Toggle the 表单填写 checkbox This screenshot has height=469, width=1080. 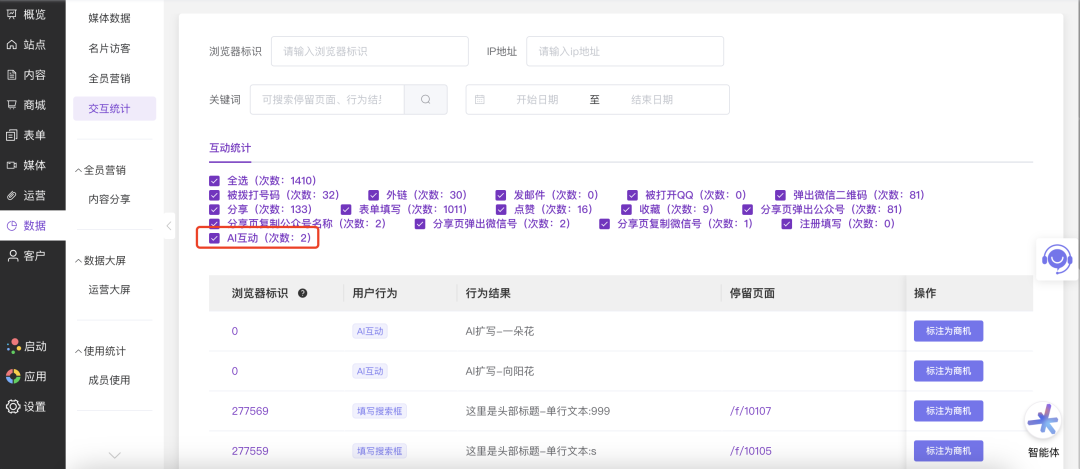tap(347, 210)
